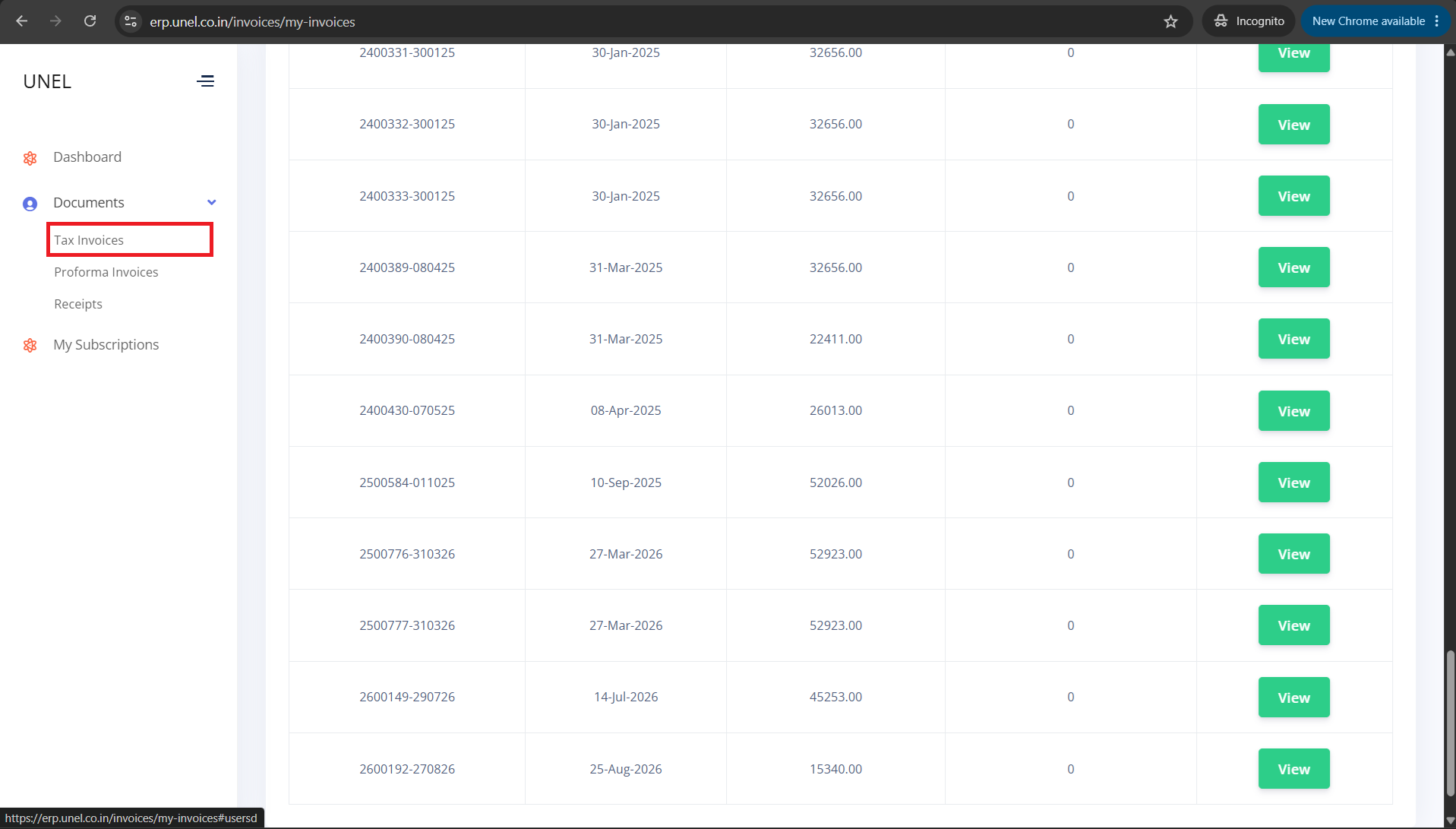1456x829 pixels.
Task: Reload the page with refresh icon
Action: point(90,21)
